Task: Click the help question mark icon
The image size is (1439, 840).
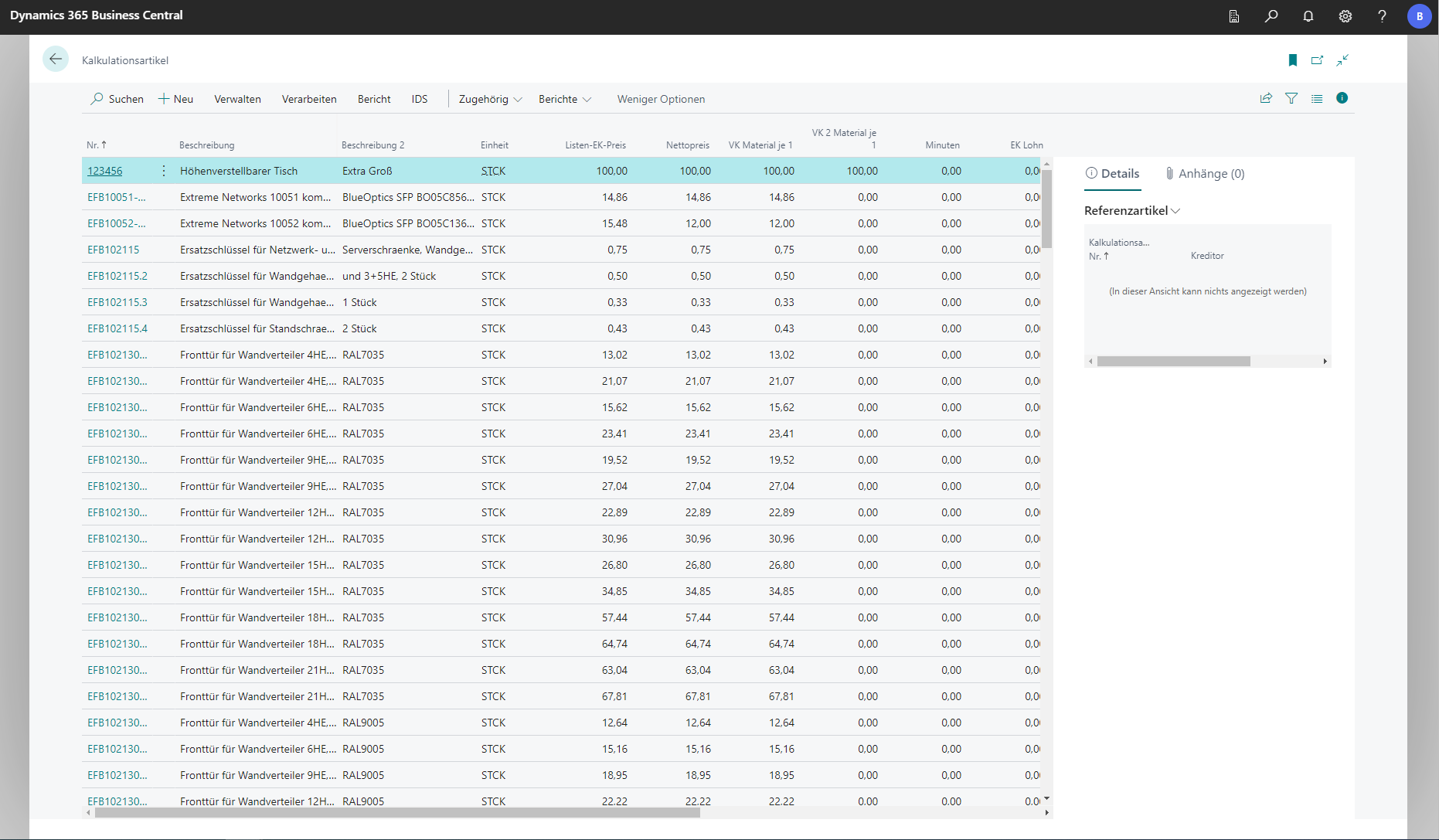Action: (x=1383, y=16)
